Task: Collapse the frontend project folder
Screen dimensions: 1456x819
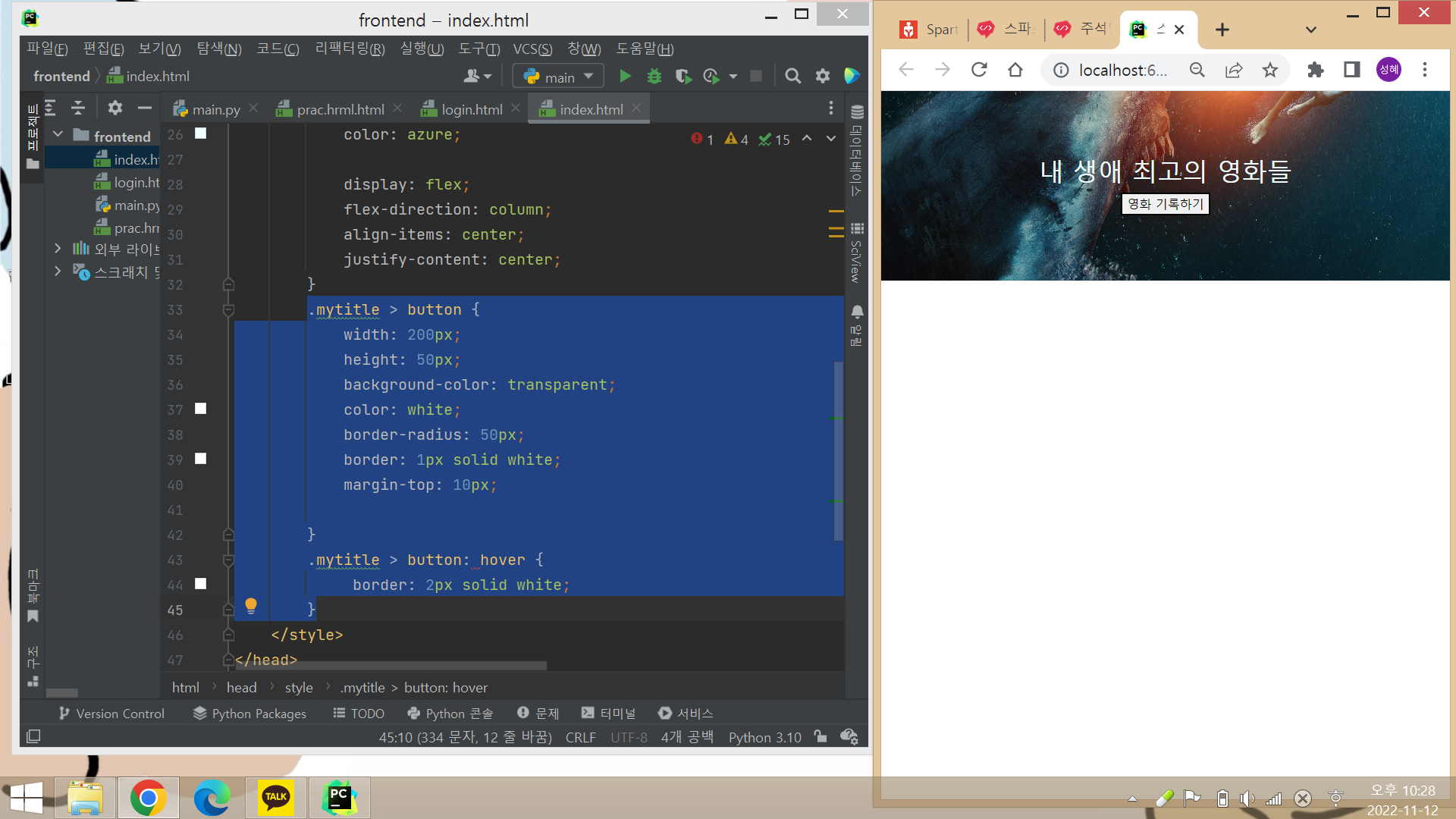Action: (x=58, y=134)
